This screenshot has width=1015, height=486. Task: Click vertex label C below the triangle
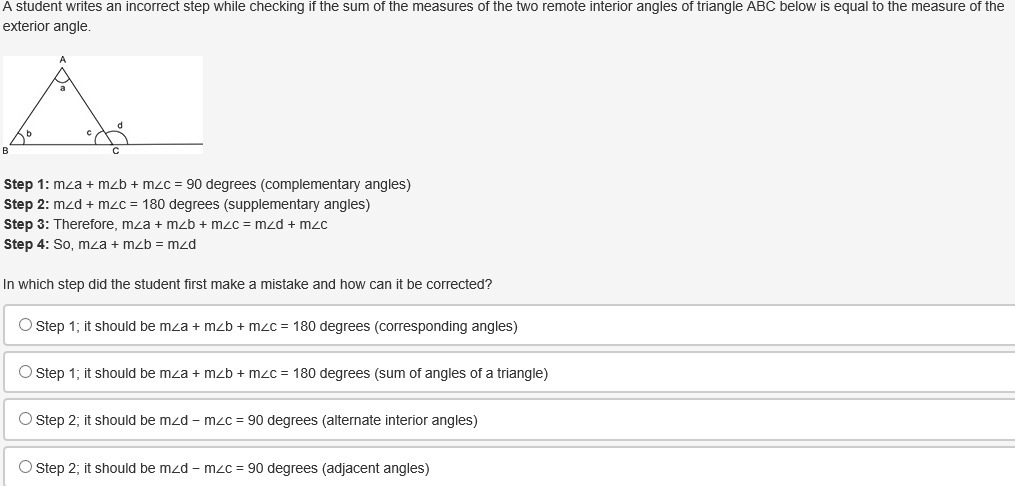[x=115, y=152]
